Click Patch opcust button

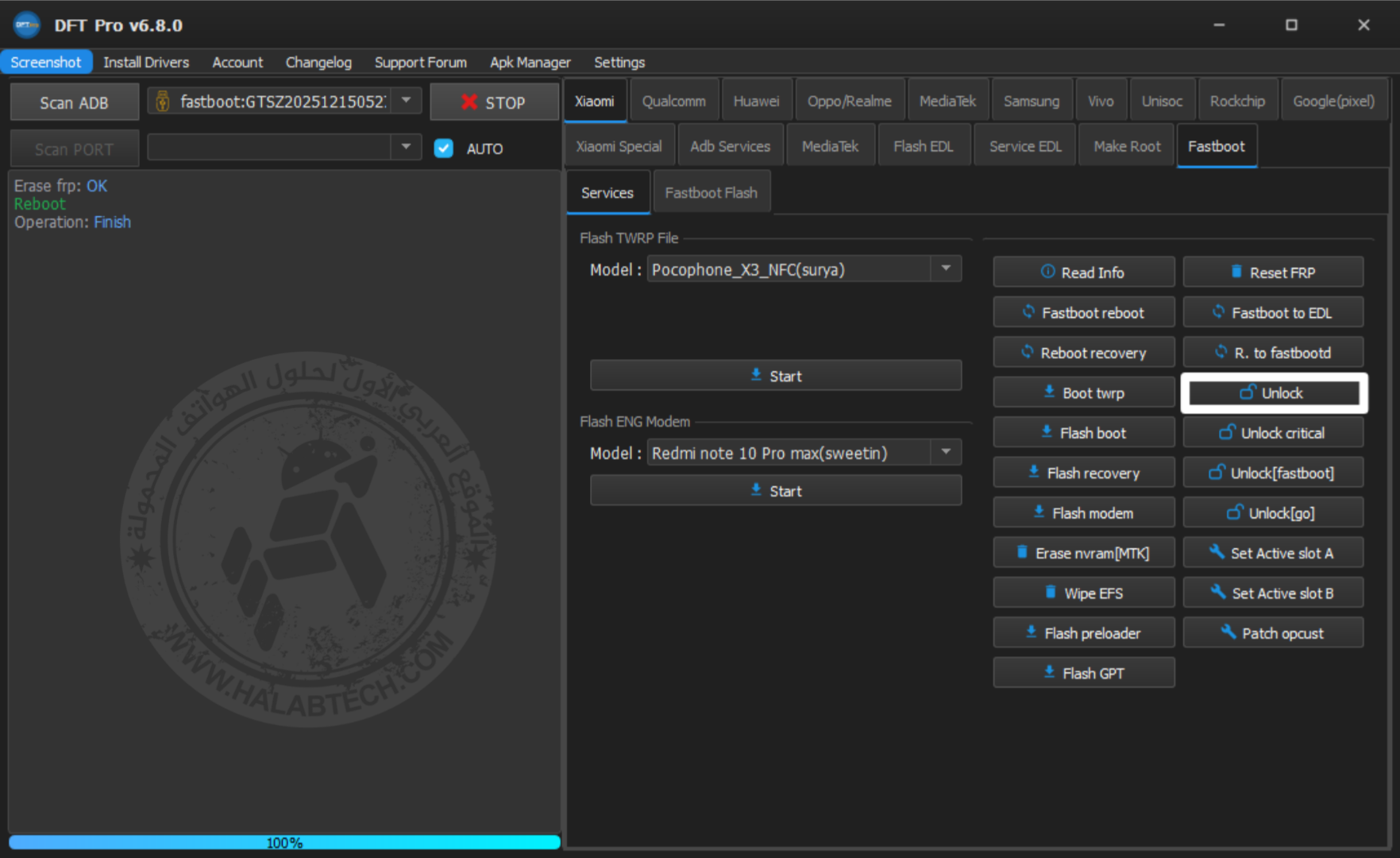pyautogui.click(x=1273, y=633)
